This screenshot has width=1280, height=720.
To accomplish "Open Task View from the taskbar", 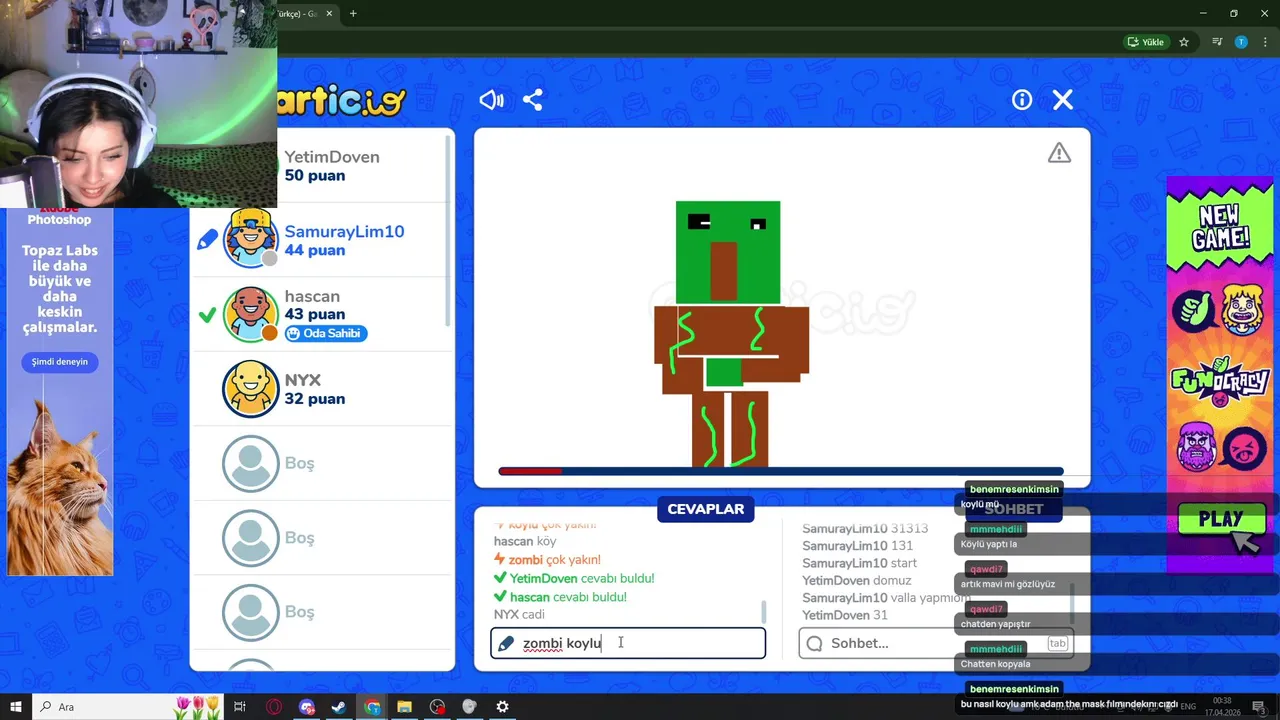I will click(240, 707).
